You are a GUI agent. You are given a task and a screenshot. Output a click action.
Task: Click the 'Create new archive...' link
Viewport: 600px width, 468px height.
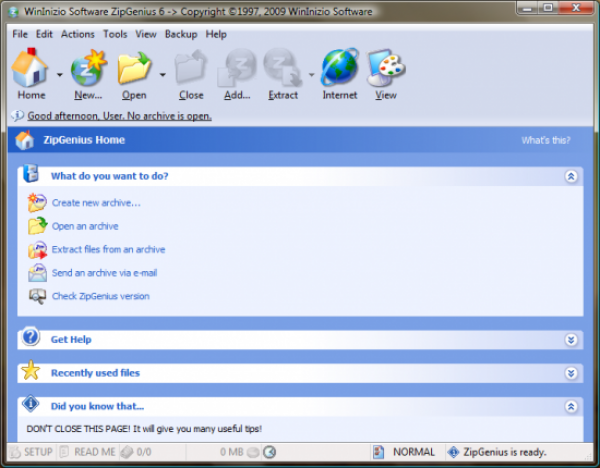96,203
